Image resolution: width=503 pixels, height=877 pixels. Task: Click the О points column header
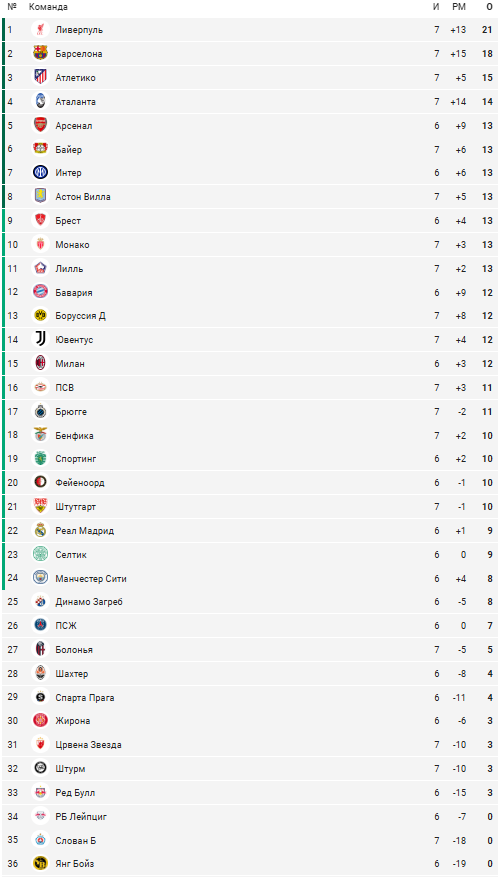[490, 7]
